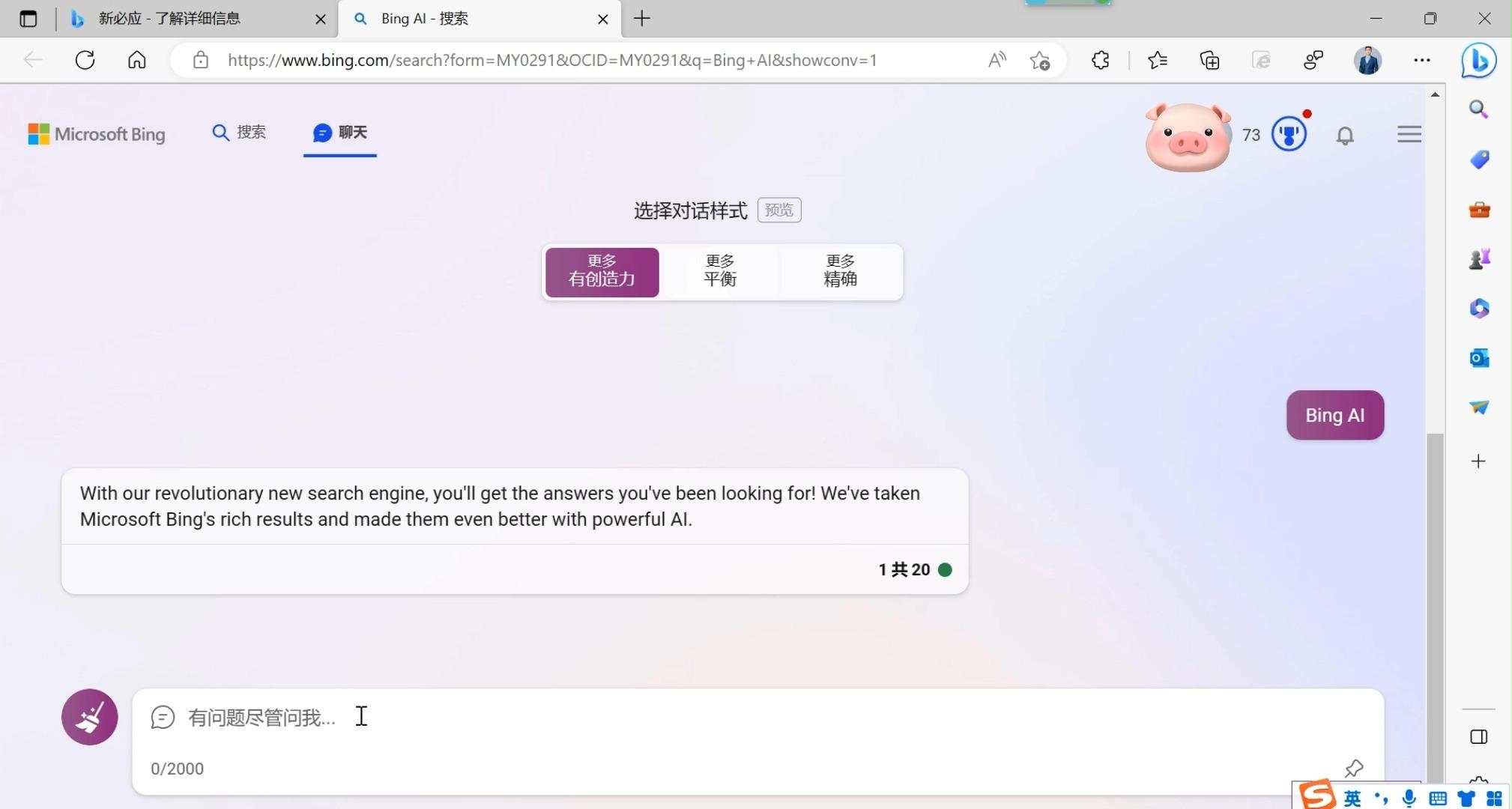Open the Favorites list
This screenshot has height=809, width=1512.
click(x=1158, y=60)
